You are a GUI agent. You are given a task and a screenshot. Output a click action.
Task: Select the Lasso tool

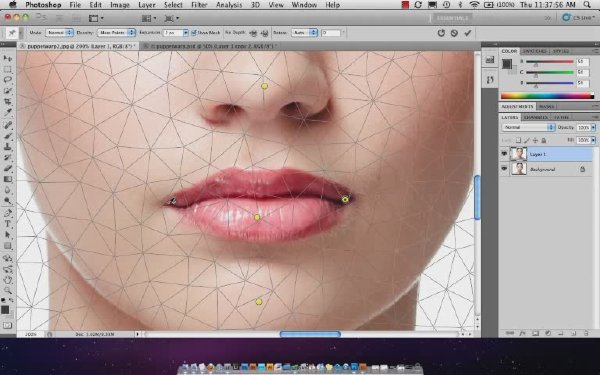pyautogui.click(x=8, y=80)
